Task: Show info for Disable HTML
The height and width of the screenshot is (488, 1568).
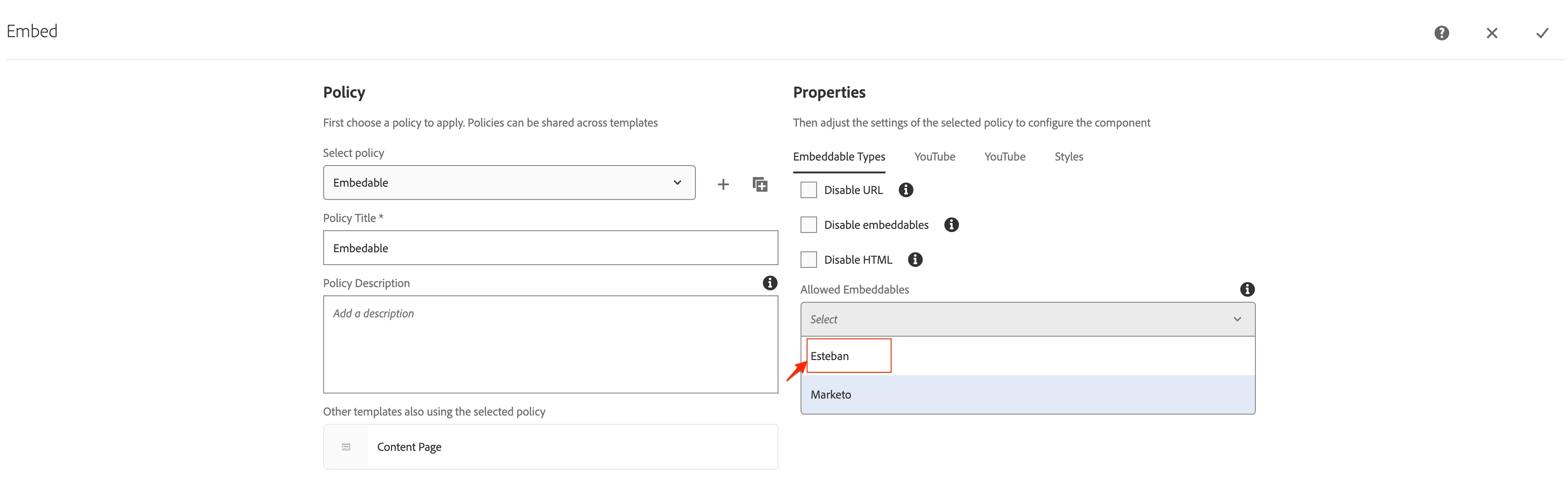Action: [914, 260]
